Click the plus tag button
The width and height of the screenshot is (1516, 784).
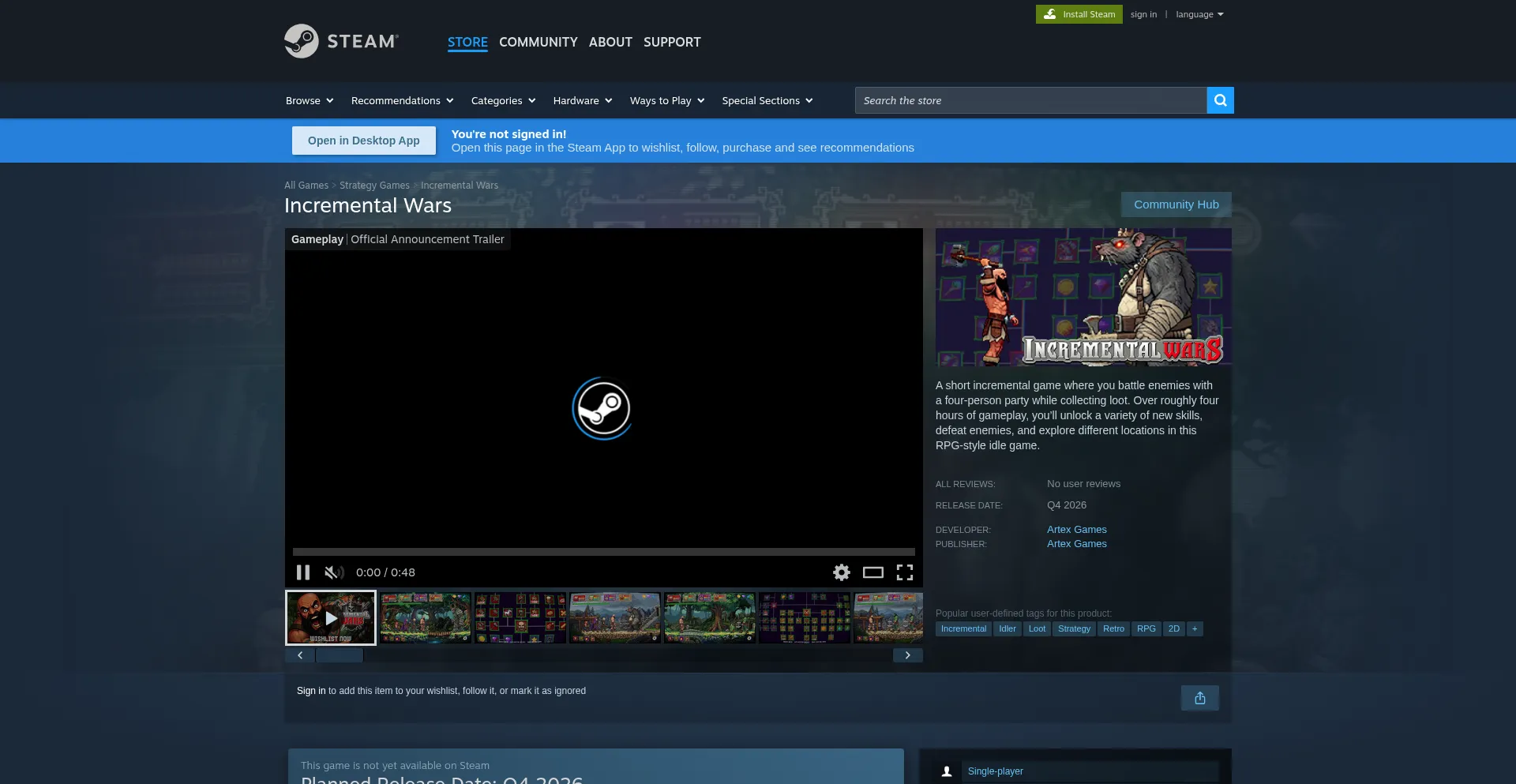click(1195, 629)
